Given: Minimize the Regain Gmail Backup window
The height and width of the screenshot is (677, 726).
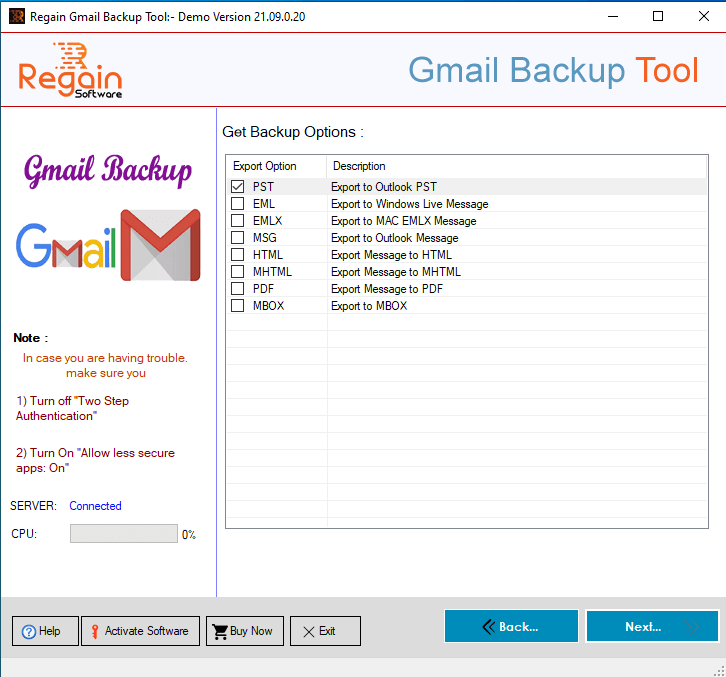Looking at the screenshot, I should tap(613, 17).
